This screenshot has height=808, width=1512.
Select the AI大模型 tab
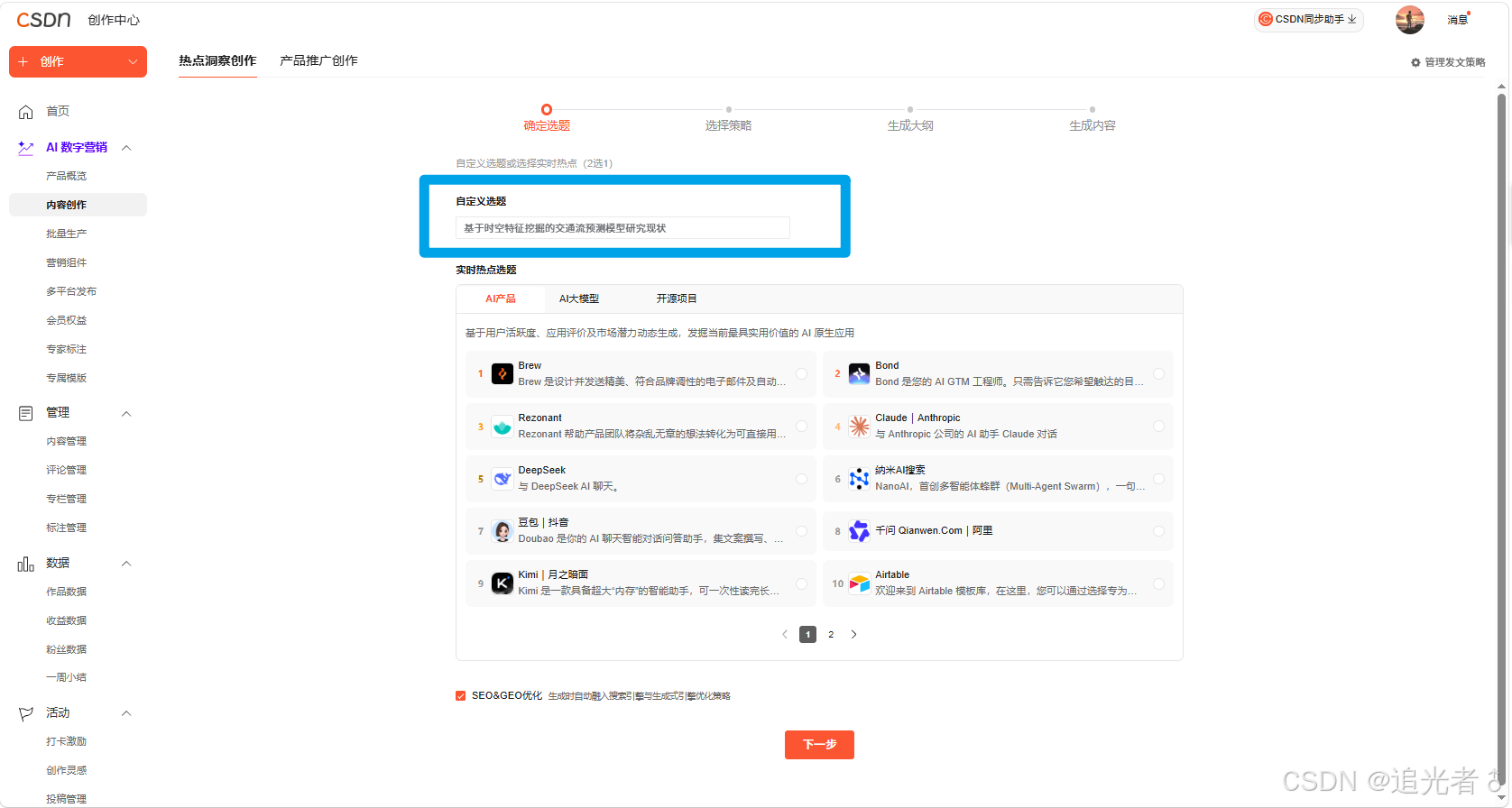(x=579, y=298)
